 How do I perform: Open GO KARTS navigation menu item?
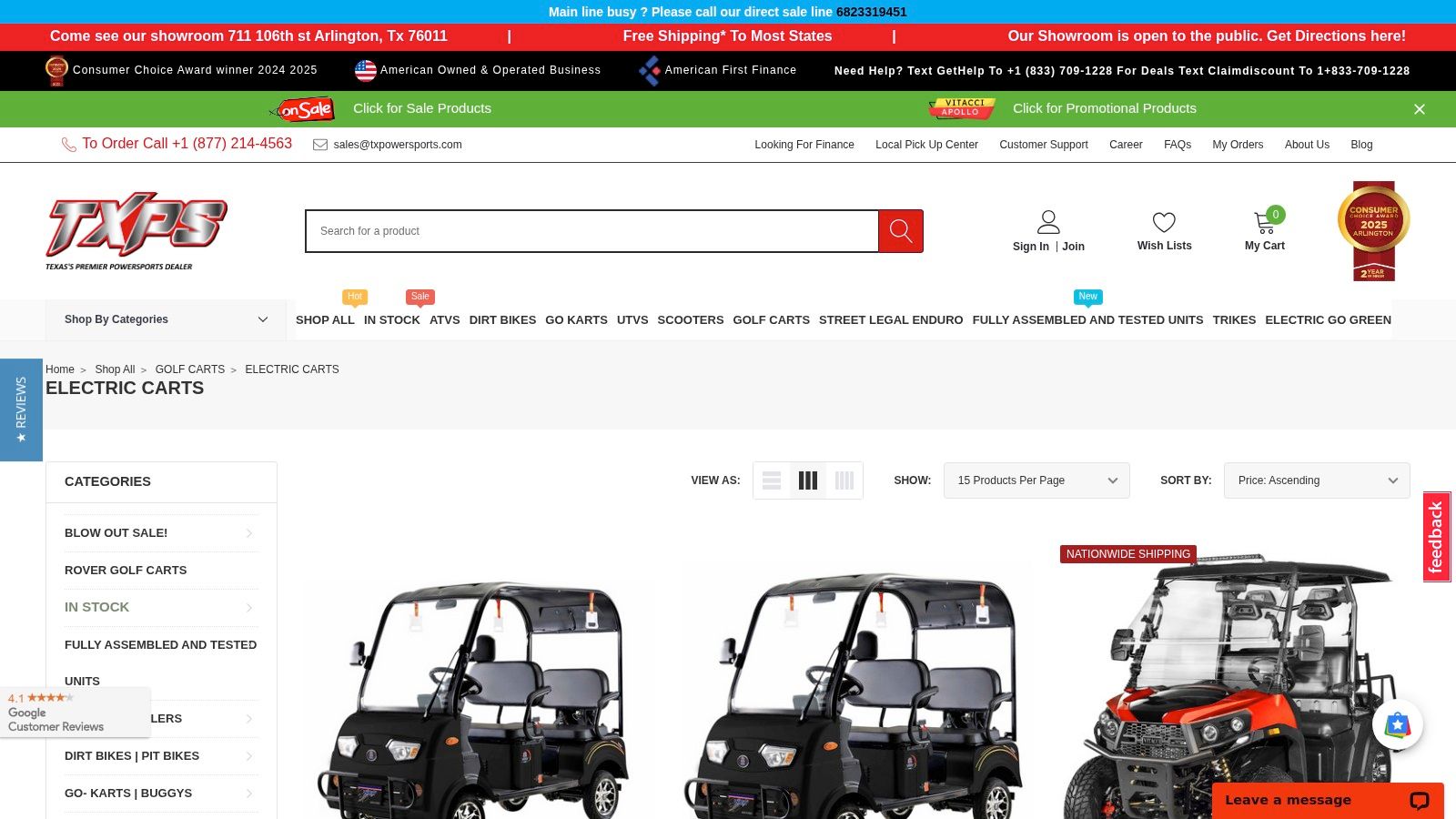click(576, 320)
